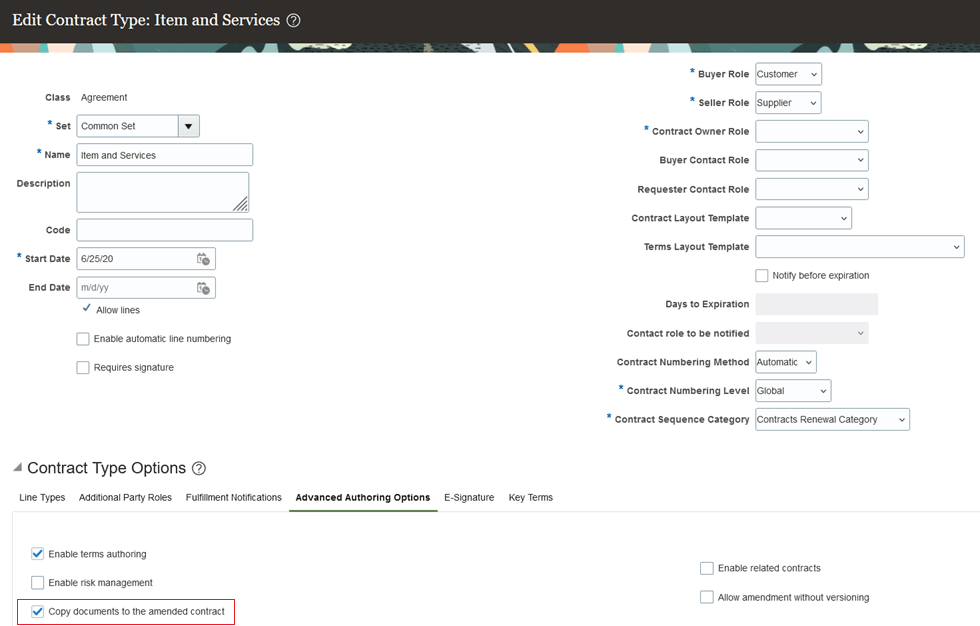Image resolution: width=980 pixels, height=626 pixels.
Task: Enable risk management
Action: coord(37,582)
